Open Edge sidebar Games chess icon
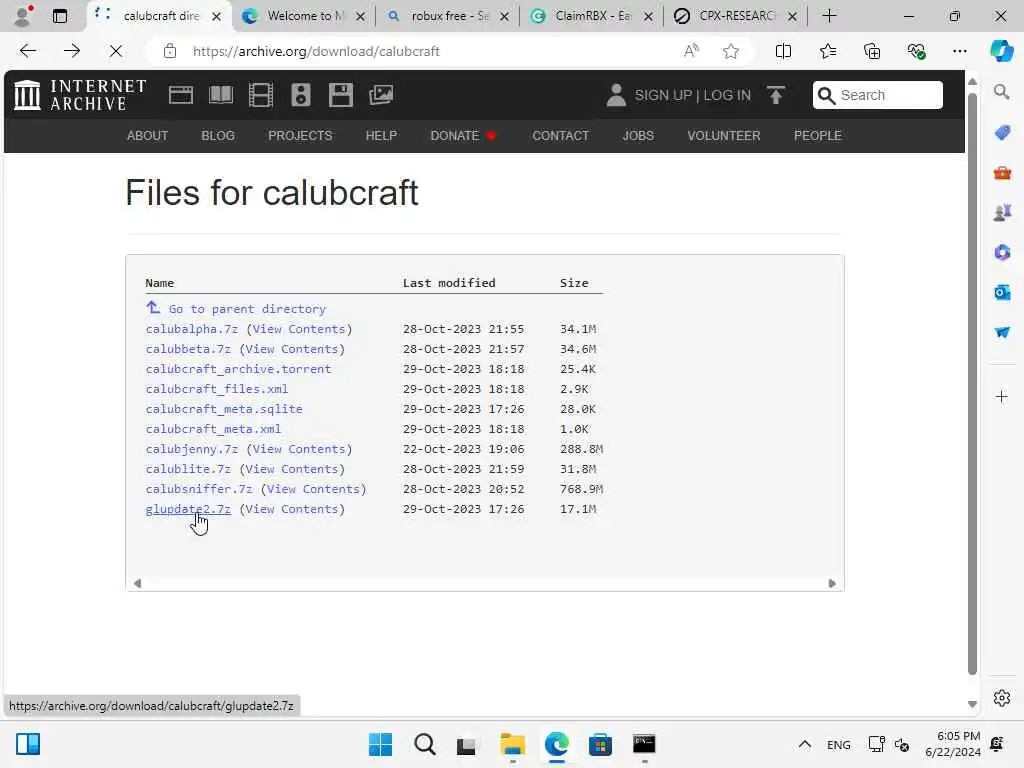 1002,213
